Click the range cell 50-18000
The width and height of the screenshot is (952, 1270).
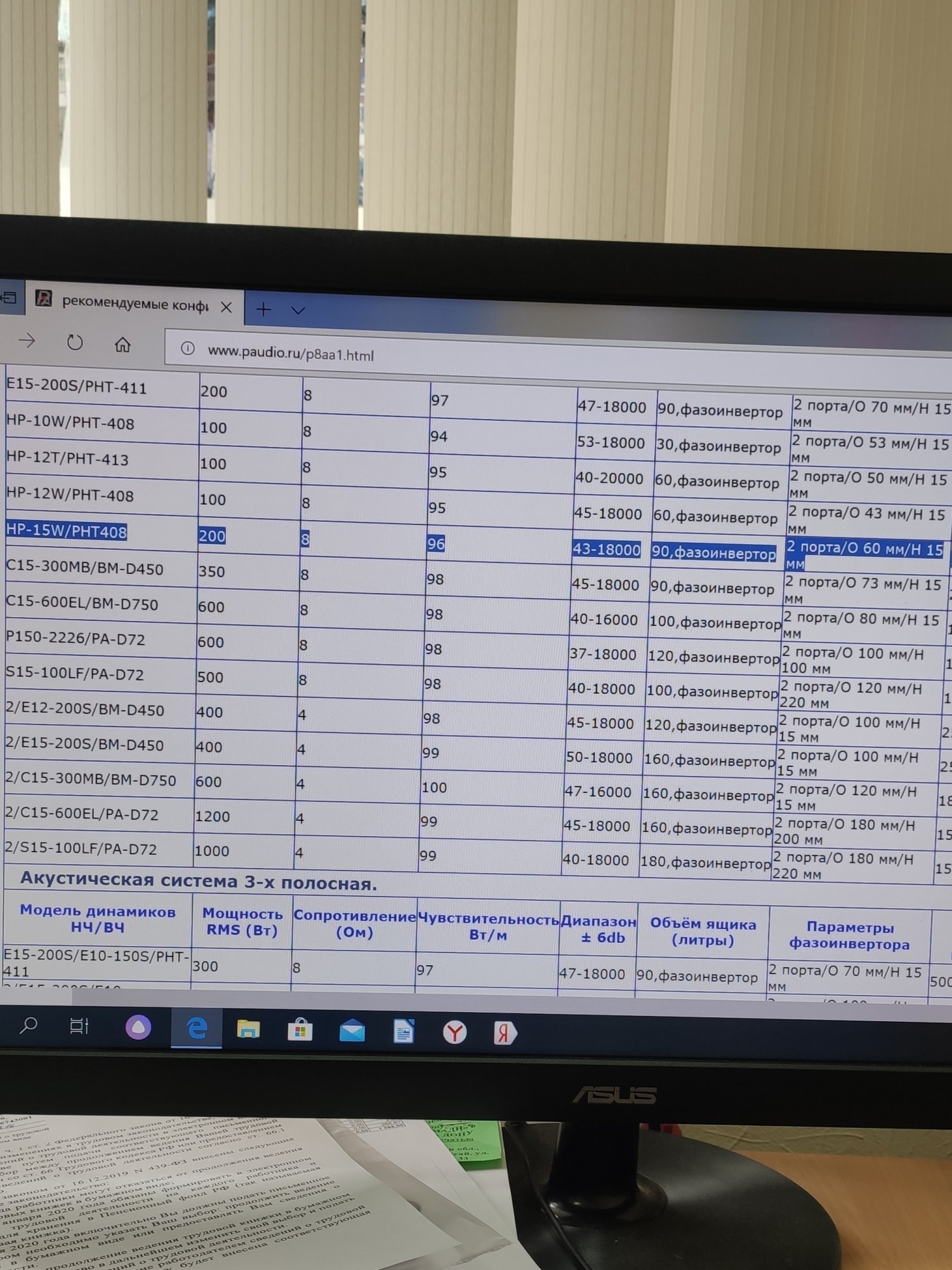(x=599, y=758)
